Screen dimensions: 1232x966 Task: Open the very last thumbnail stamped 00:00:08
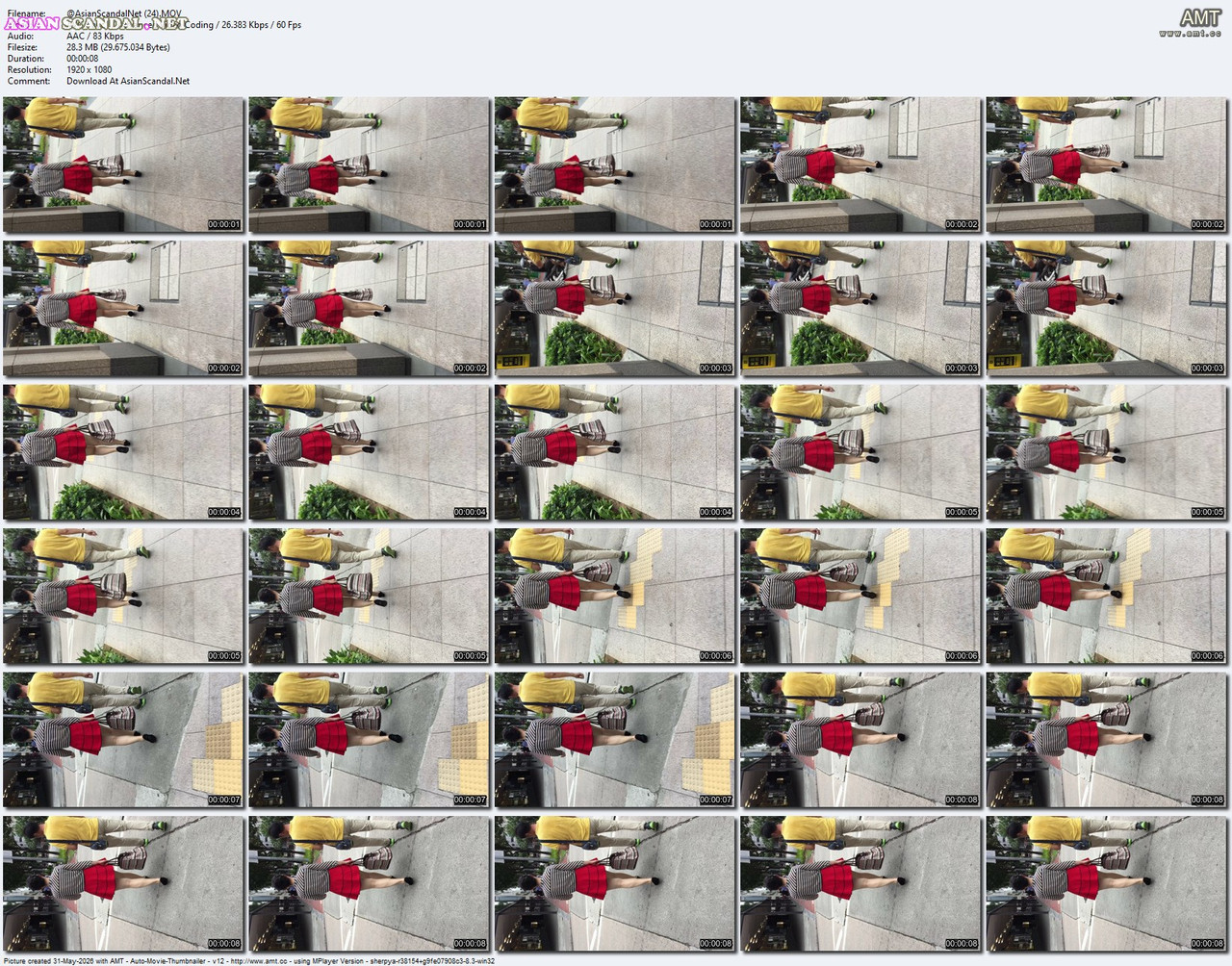[x=1107, y=883]
